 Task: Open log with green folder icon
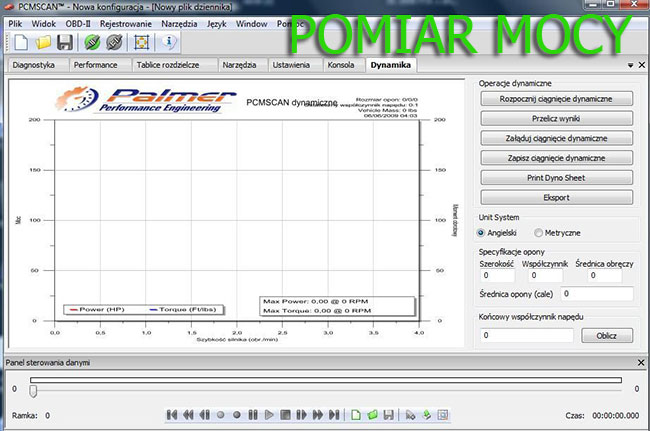point(372,415)
